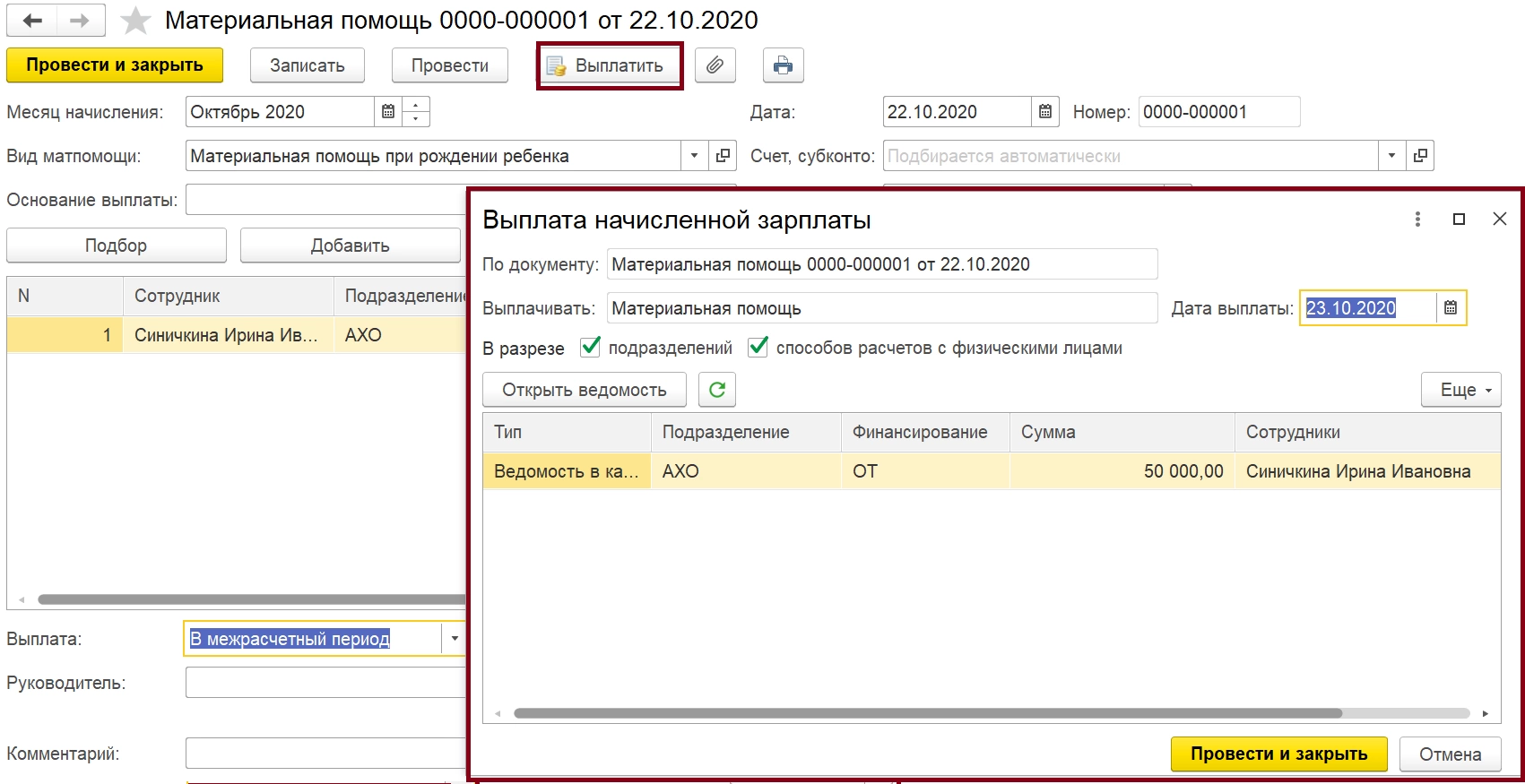Open attached files with paperclip icon
This screenshot has width=1525, height=784.
tap(715, 65)
